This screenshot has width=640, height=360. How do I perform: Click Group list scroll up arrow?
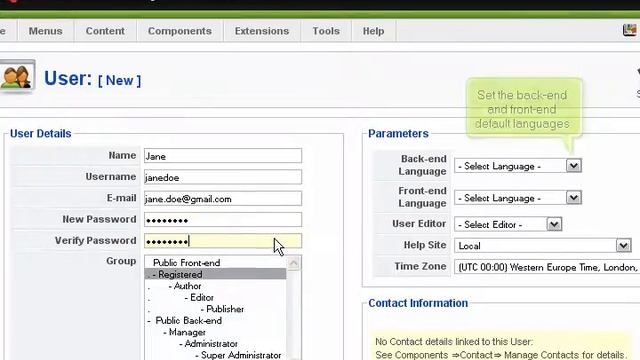(293, 263)
